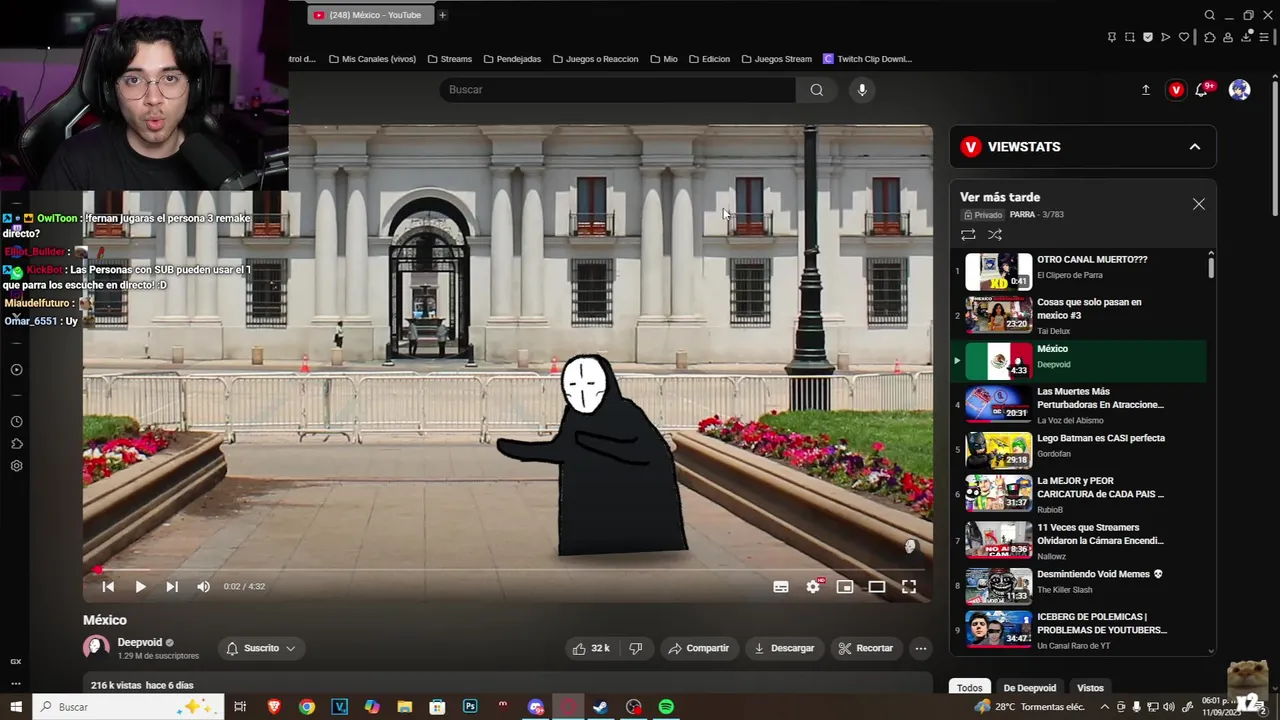The height and width of the screenshot is (720, 1280).
Task: Close the Ver más tarde playlist
Action: [1199, 204]
